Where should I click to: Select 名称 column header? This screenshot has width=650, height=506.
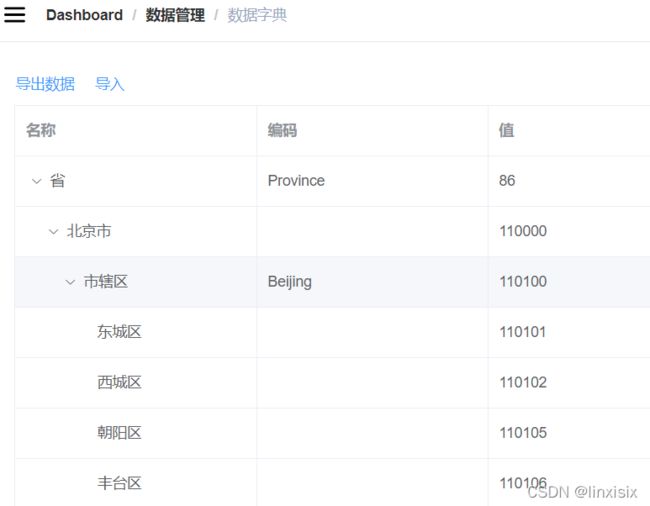41,130
